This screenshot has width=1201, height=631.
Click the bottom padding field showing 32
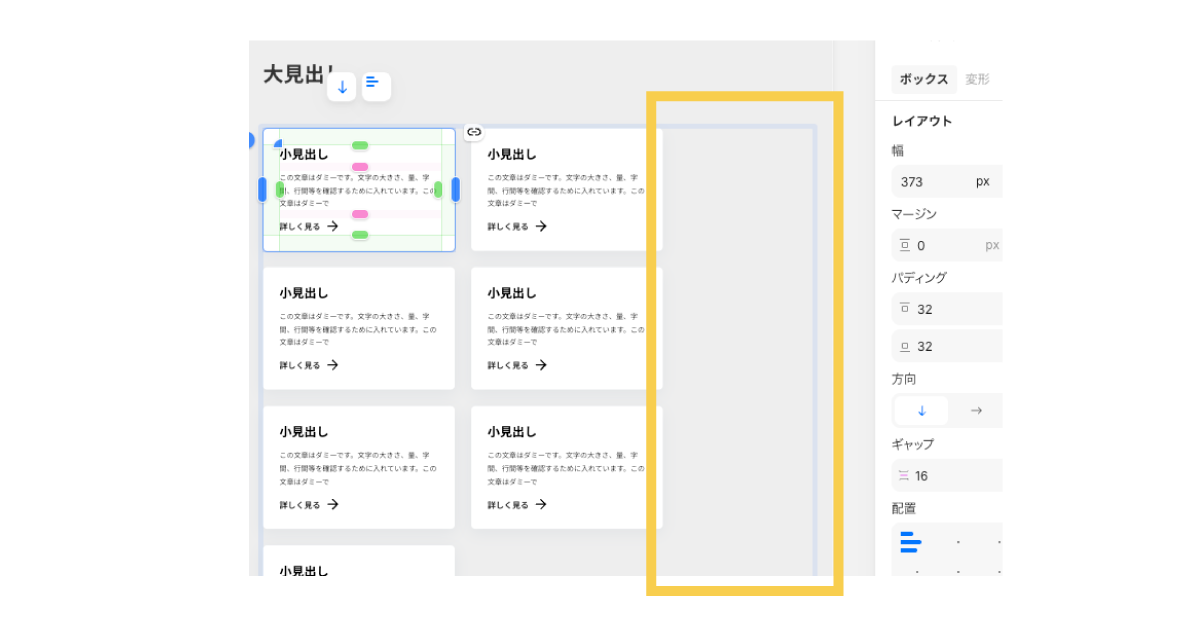945,347
